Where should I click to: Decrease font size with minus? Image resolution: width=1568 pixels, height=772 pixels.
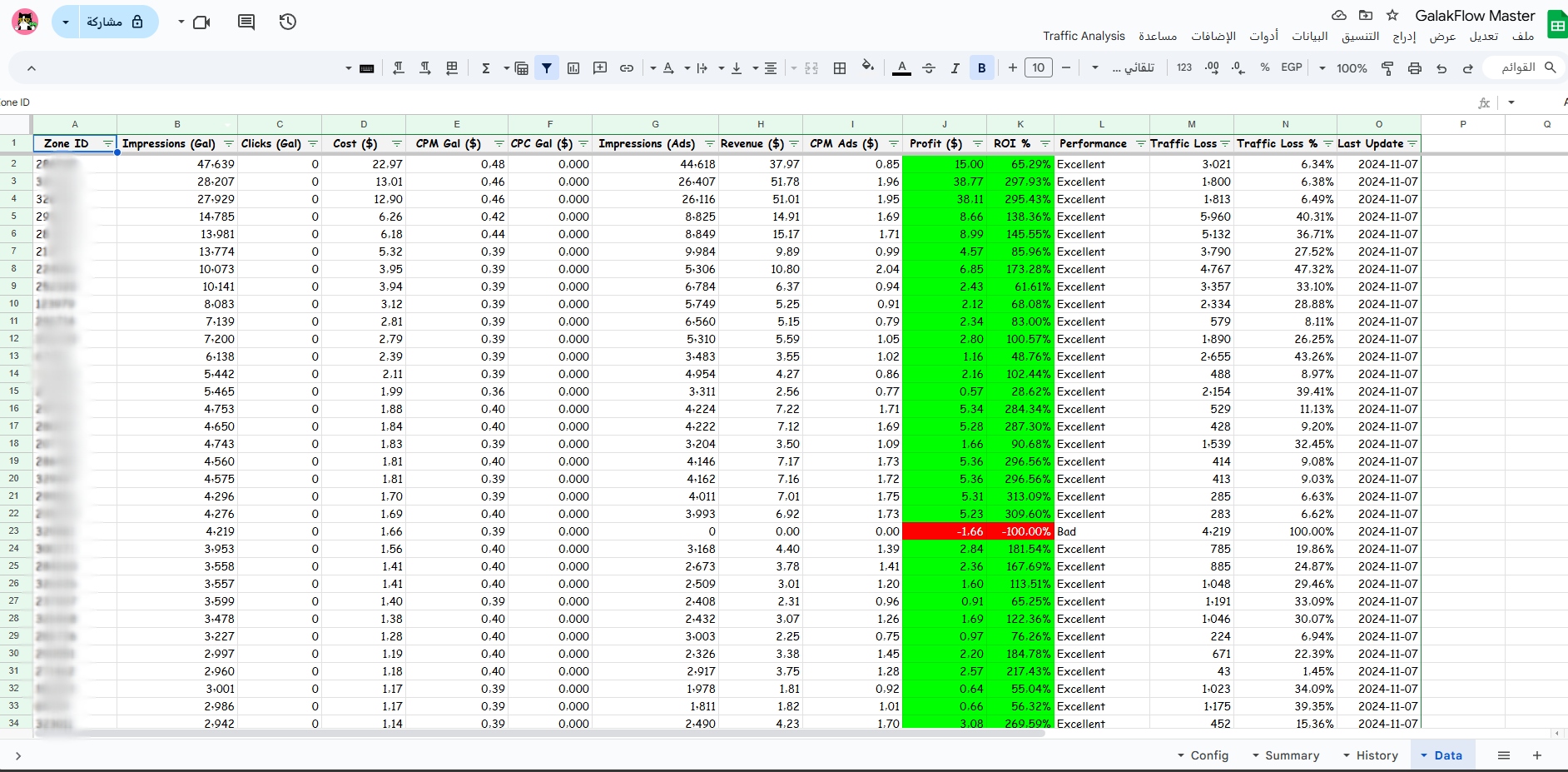point(1065,68)
